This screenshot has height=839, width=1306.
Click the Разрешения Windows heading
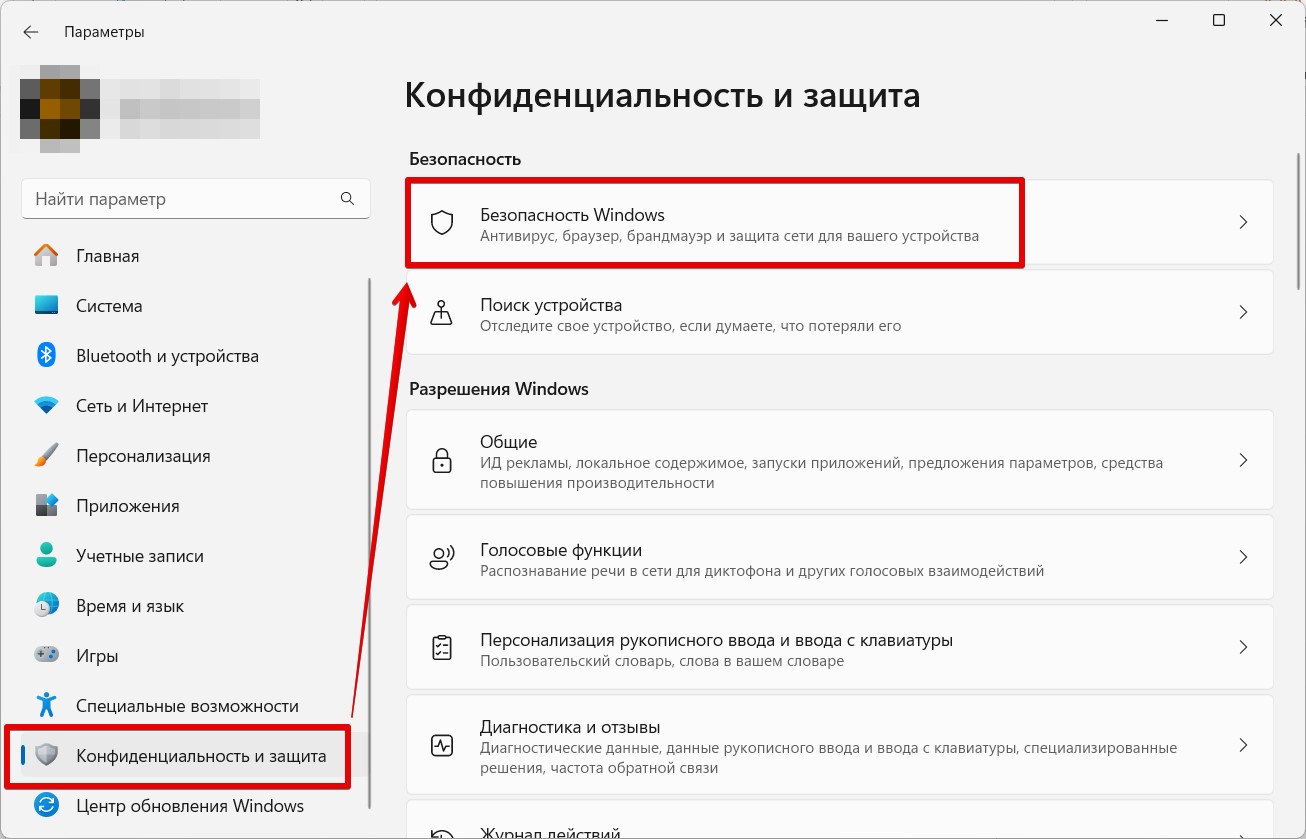(499, 389)
